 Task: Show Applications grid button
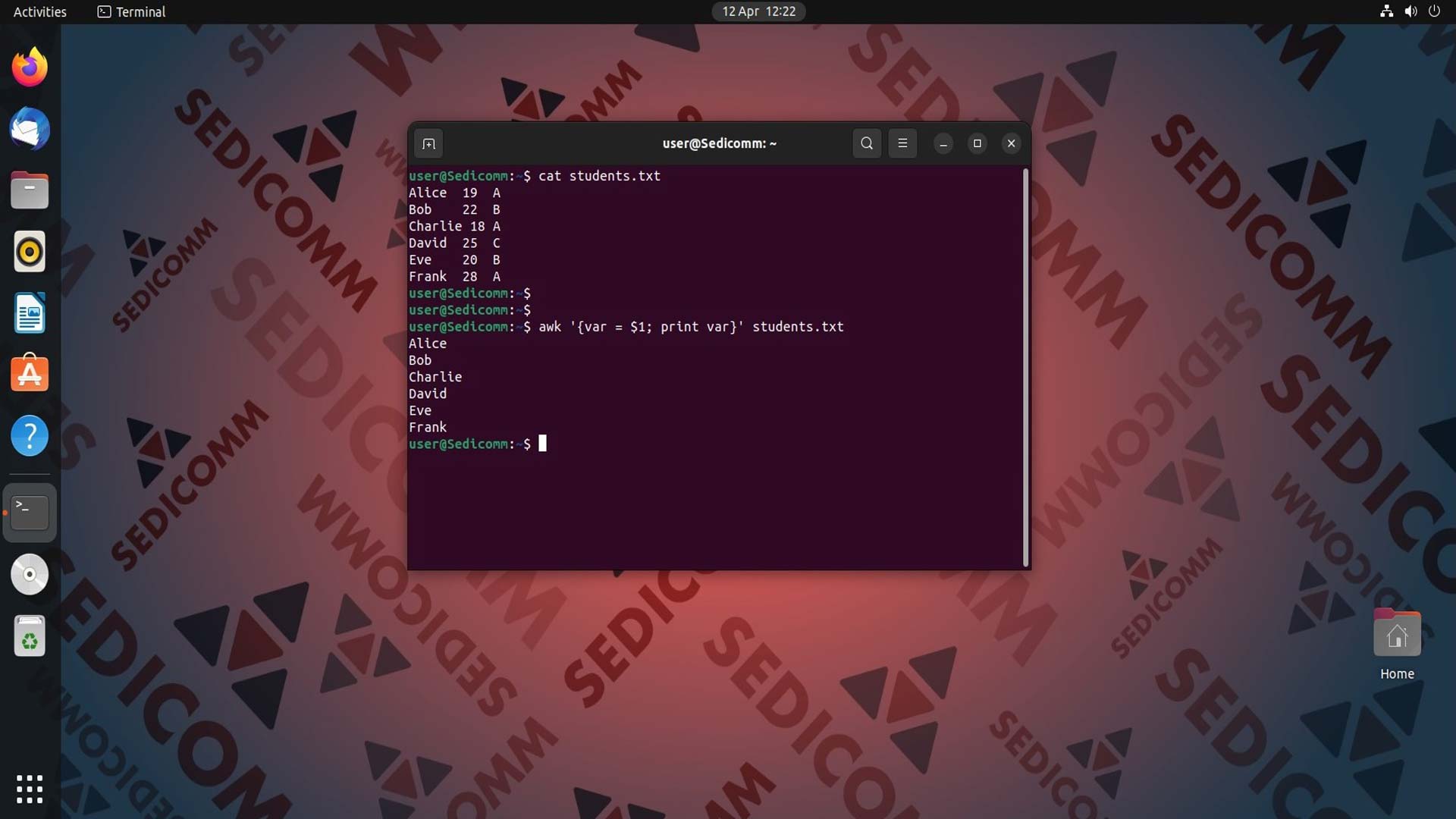tap(30, 789)
